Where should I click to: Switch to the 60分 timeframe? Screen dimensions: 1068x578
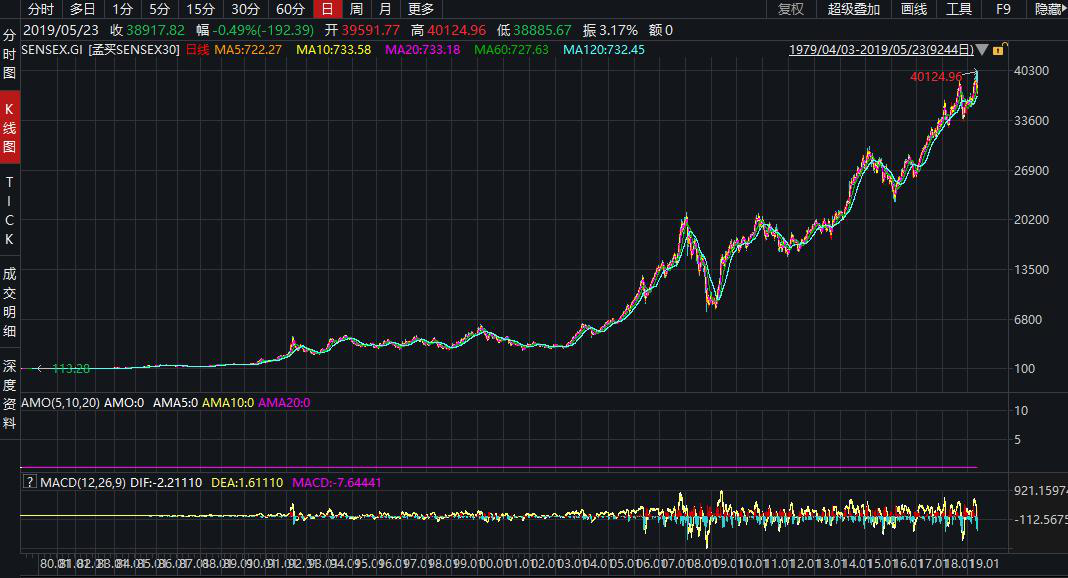tap(290, 9)
